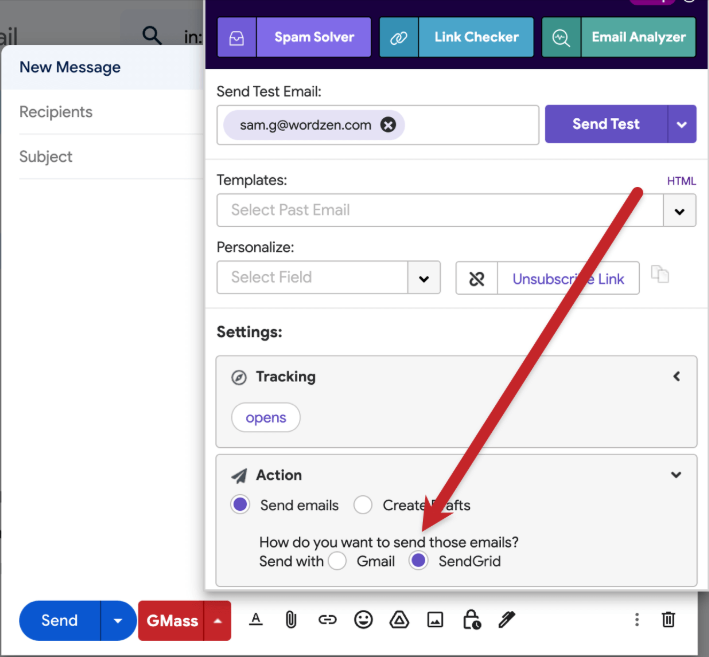The image size is (709, 657).
Task: Open text formatting options
Action: 256,619
